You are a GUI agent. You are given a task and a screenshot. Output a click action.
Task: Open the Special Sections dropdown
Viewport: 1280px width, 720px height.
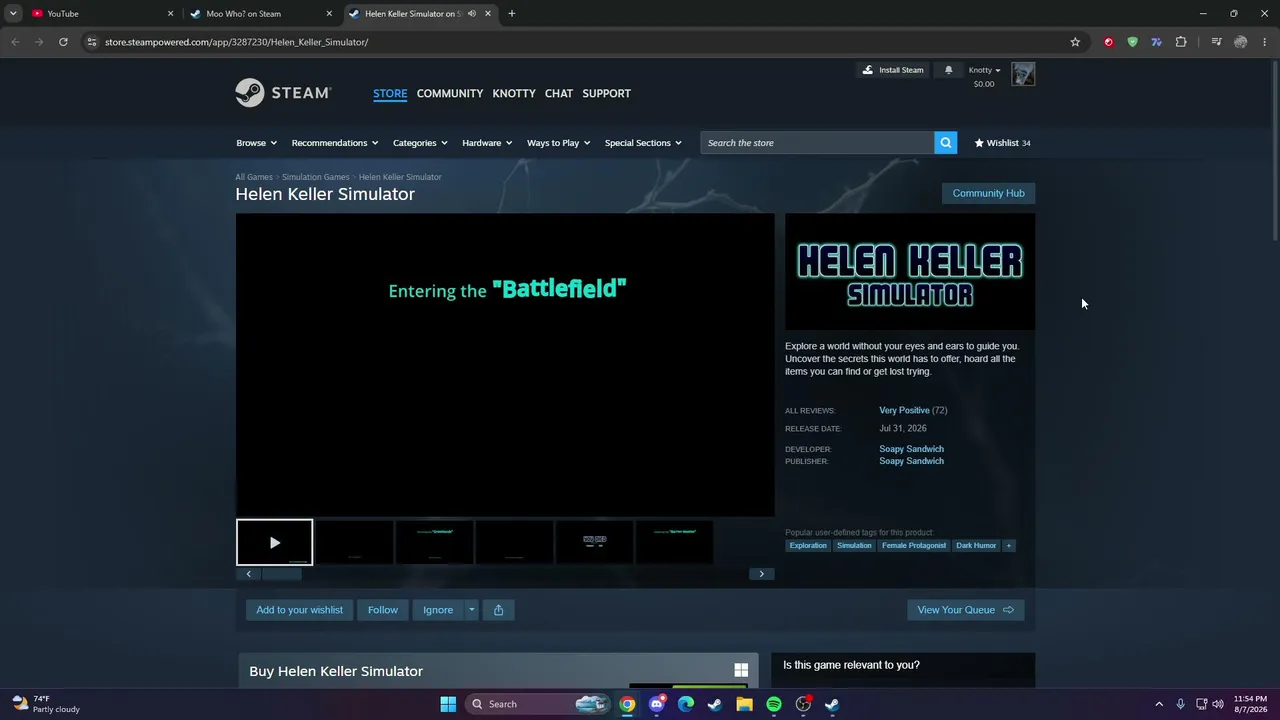(643, 143)
